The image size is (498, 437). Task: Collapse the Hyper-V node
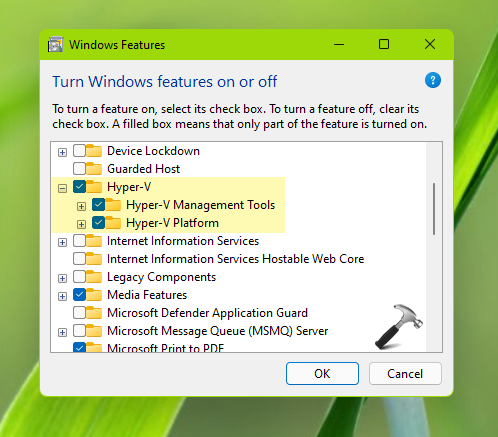click(x=62, y=189)
